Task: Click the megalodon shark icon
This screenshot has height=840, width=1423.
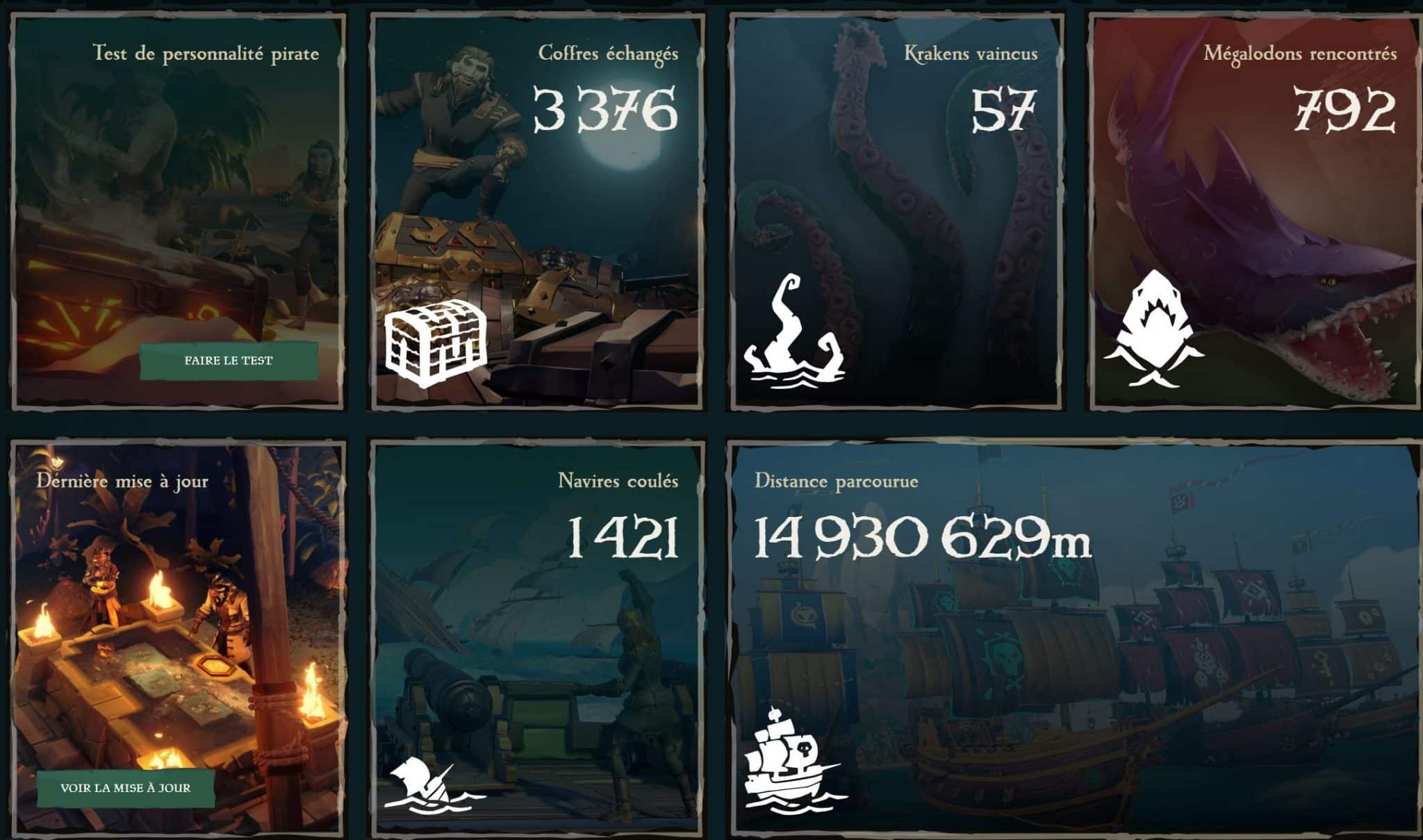Action: pos(1153,328)
